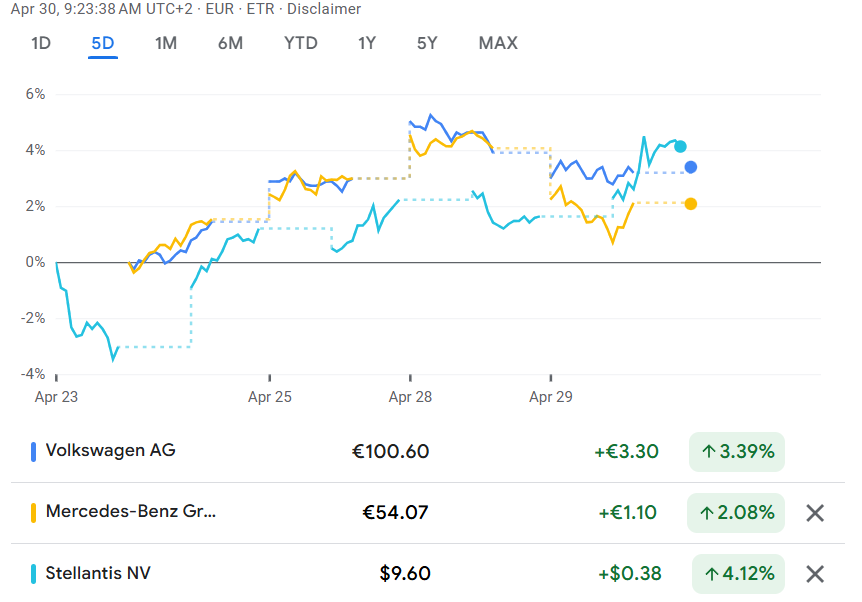Open the Disclaimer link
This screenshot has height=602, width=862.
(324, 9)
